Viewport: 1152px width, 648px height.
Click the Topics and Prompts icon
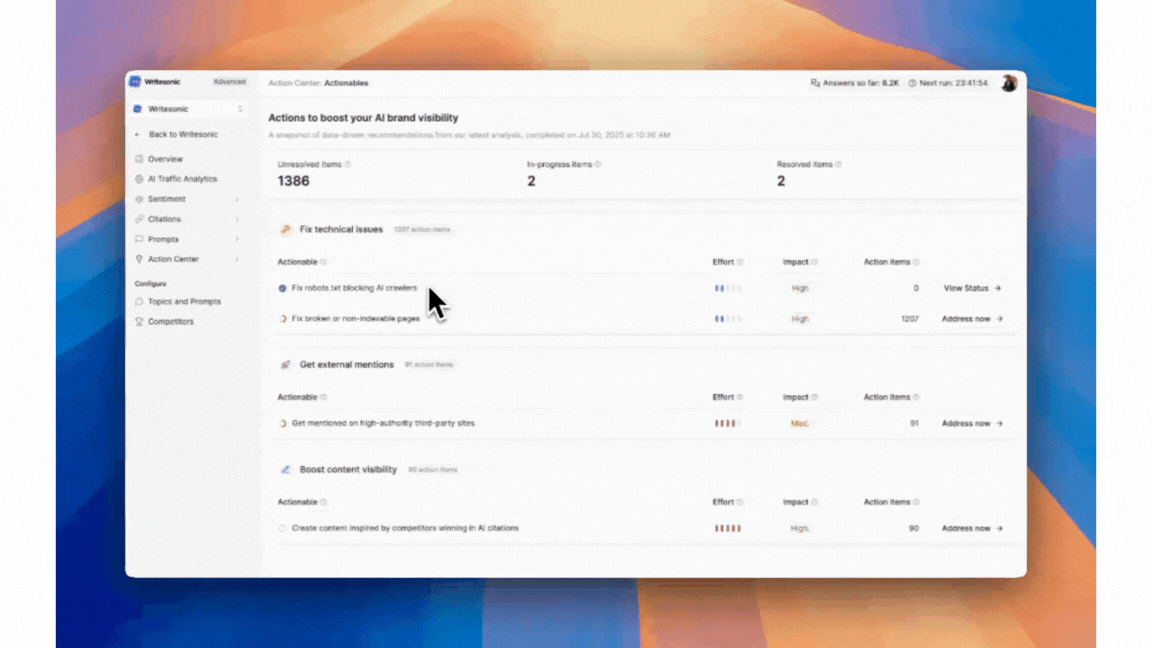tap(139, 301)
